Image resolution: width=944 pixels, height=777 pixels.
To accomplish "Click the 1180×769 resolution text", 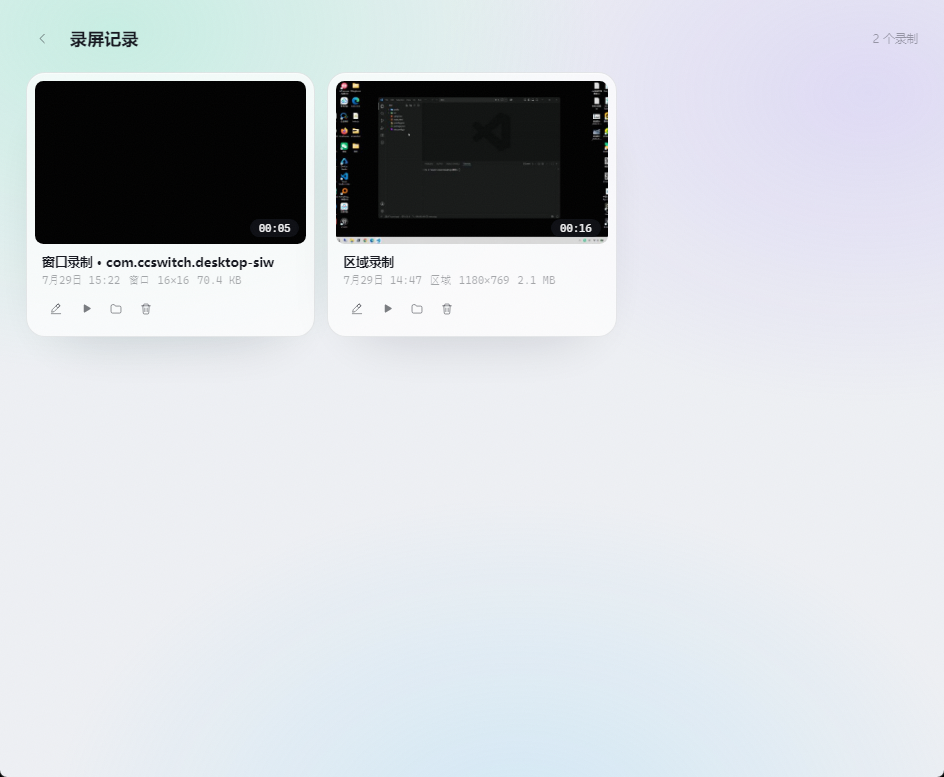I will coord(484,280).
